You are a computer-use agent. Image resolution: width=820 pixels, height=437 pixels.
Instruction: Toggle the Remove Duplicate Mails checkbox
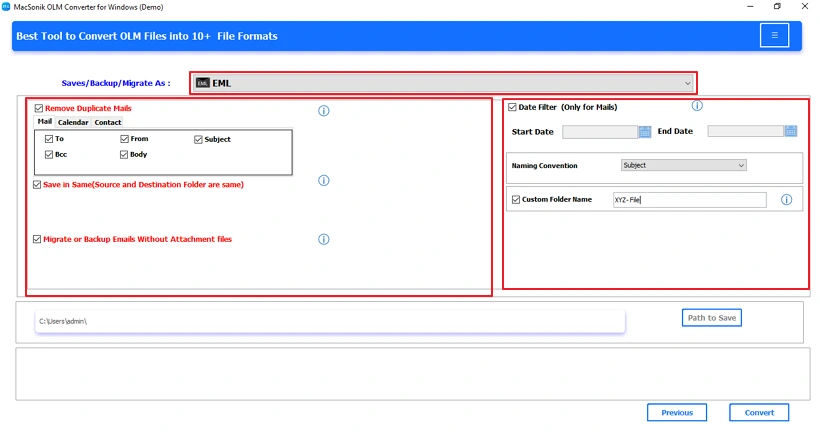pos(39,108)
